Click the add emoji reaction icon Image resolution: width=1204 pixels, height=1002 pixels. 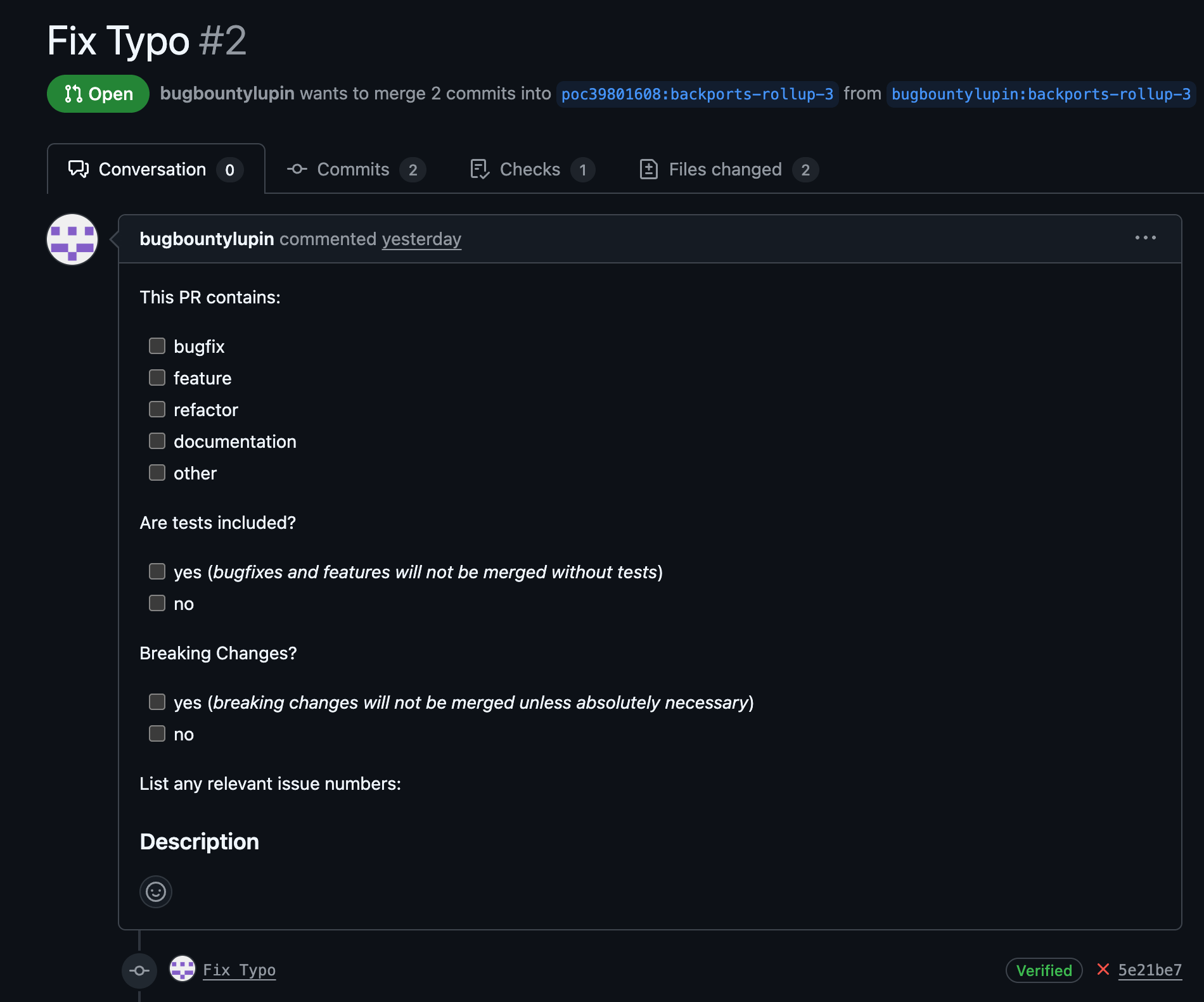tap(156, 892)
